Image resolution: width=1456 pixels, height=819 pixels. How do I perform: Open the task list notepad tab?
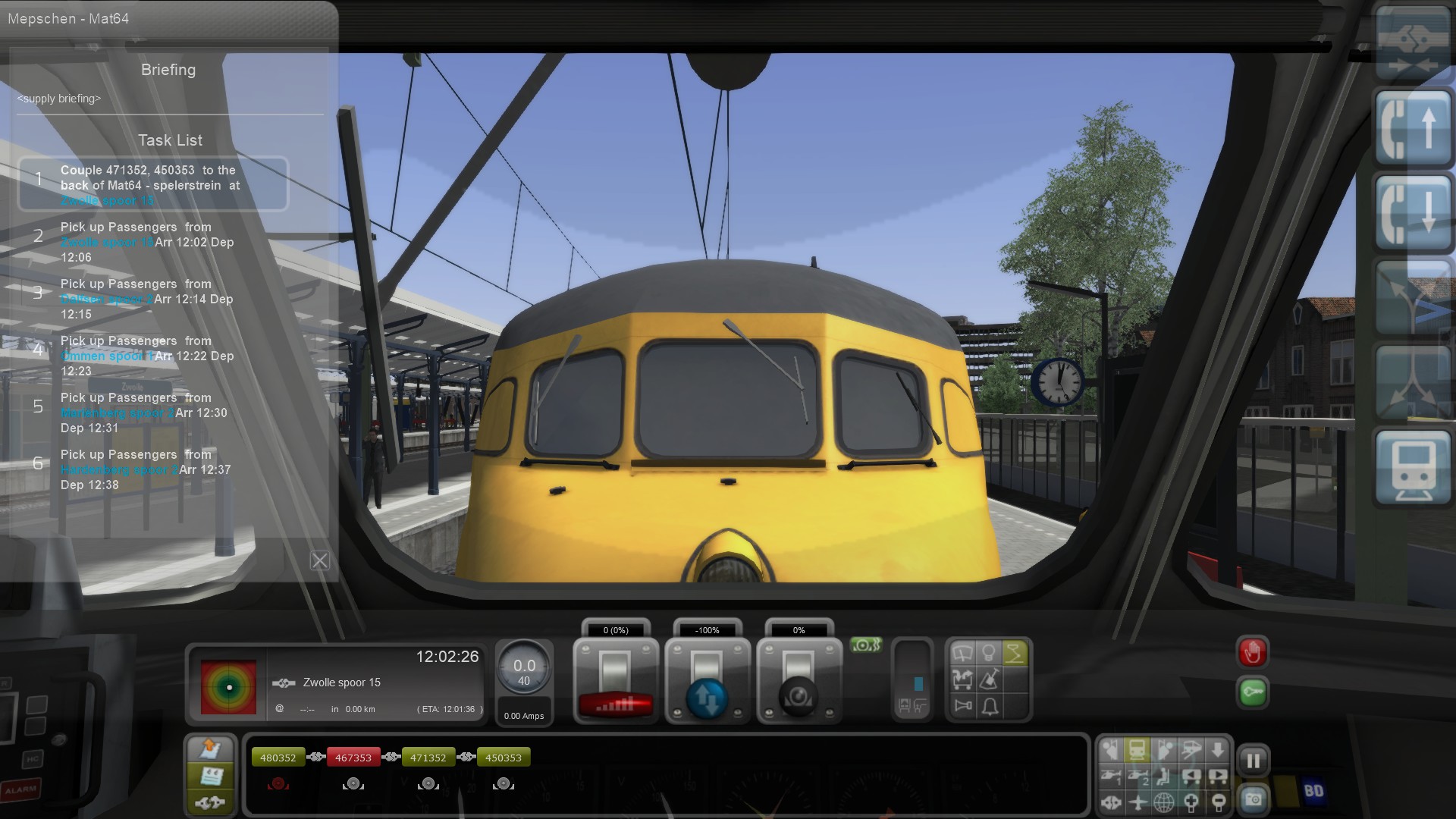point(210,776)
